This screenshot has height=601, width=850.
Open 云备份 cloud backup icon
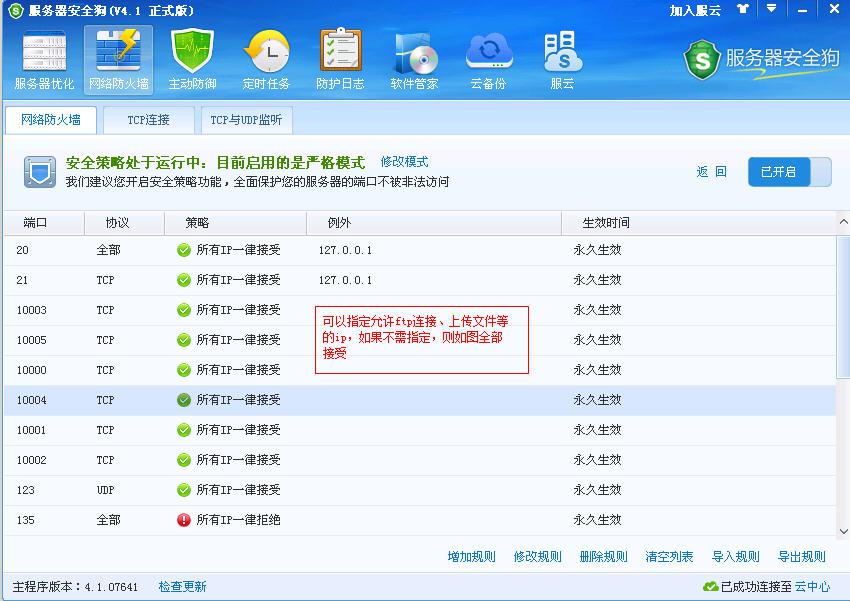[488, 60]
